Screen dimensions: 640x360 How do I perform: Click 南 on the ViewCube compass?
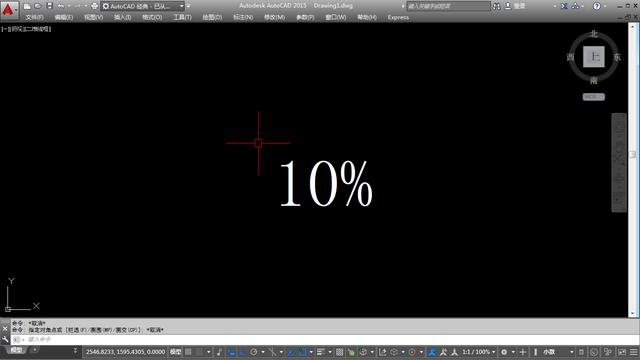click(x=593, y=80)
